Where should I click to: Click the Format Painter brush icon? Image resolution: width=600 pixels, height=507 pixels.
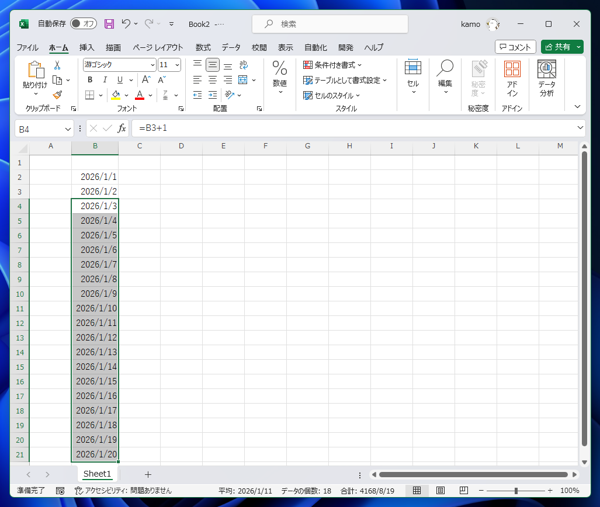click(x=57, y=95)
